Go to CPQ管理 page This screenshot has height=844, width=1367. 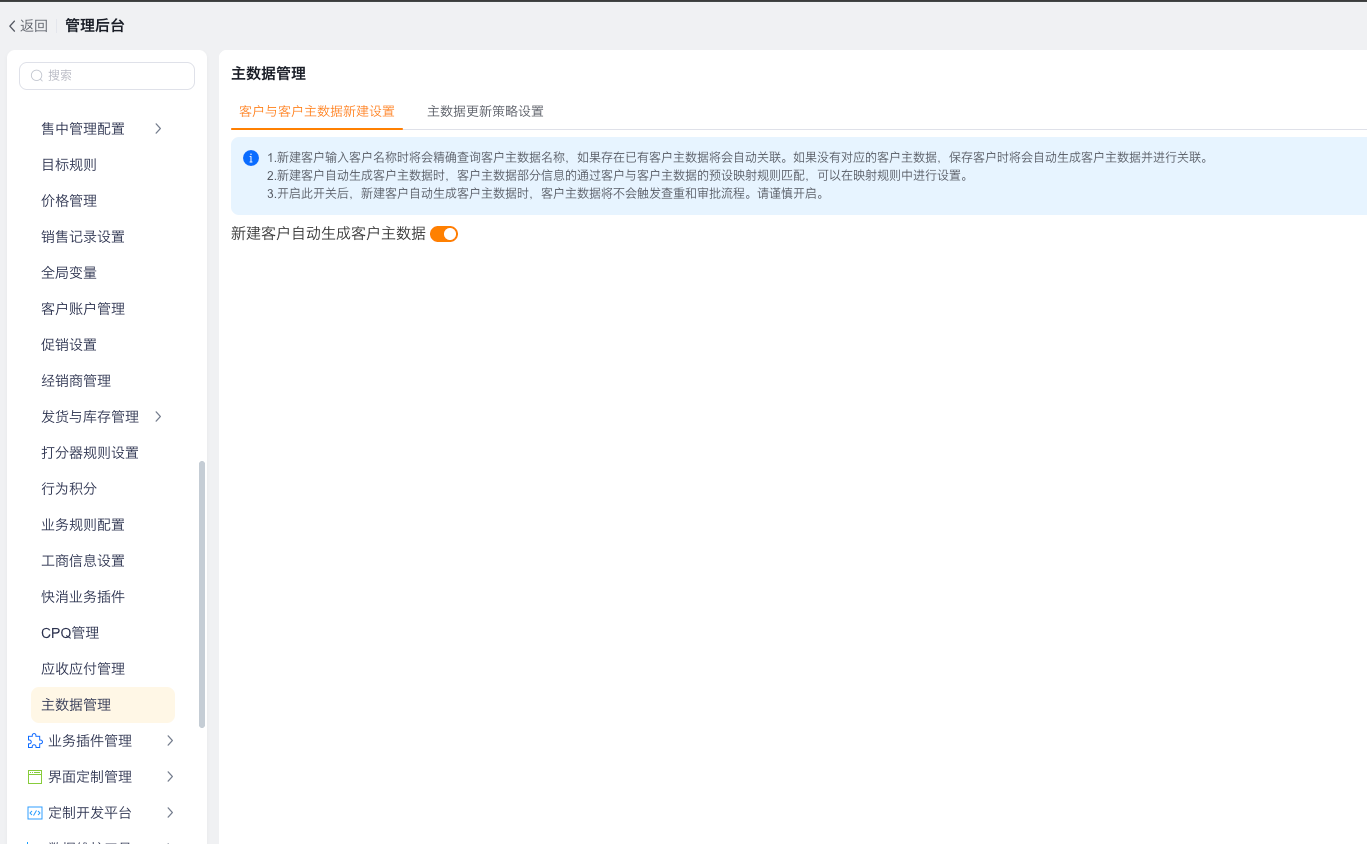[x=70, y=633]
